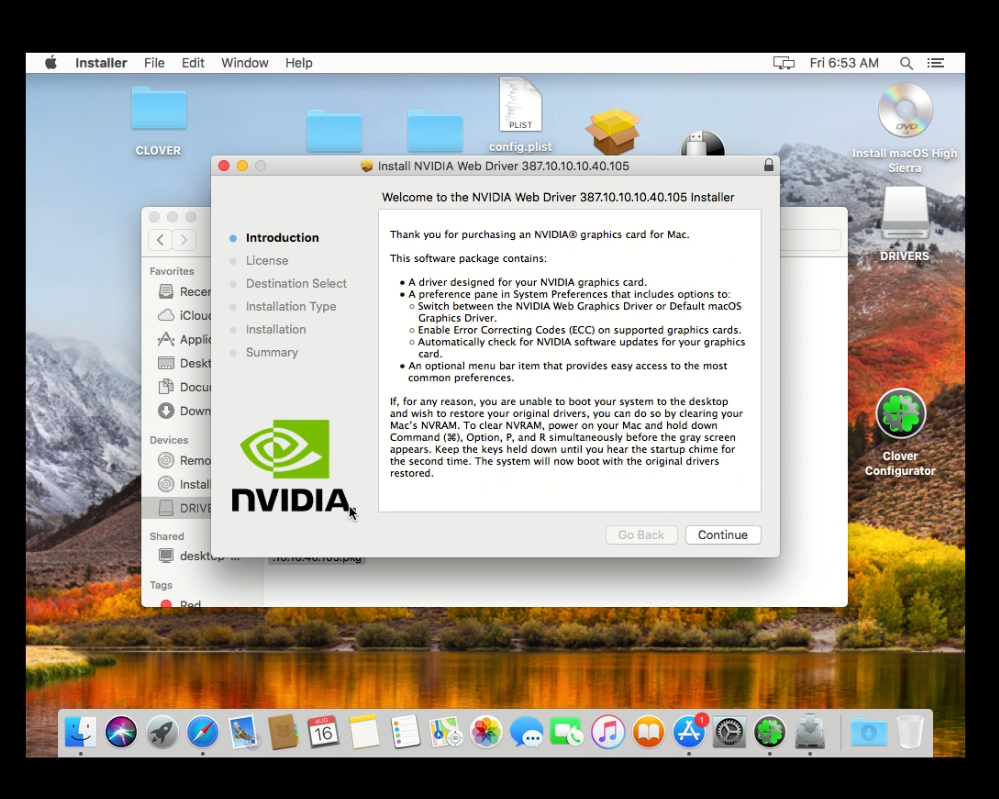Image resolution: width=999 pixels, height=799 pixels.
Task: Select the Installation step
Action: coord(276,329)
